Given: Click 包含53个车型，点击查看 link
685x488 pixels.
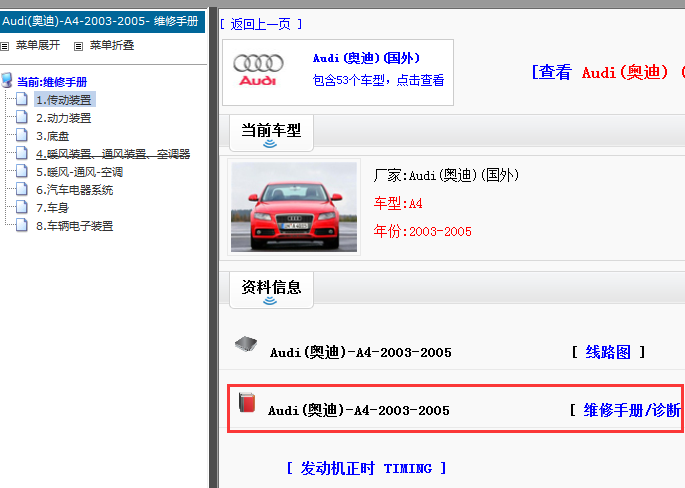Looking at the screenshot, I should [378, 80].
